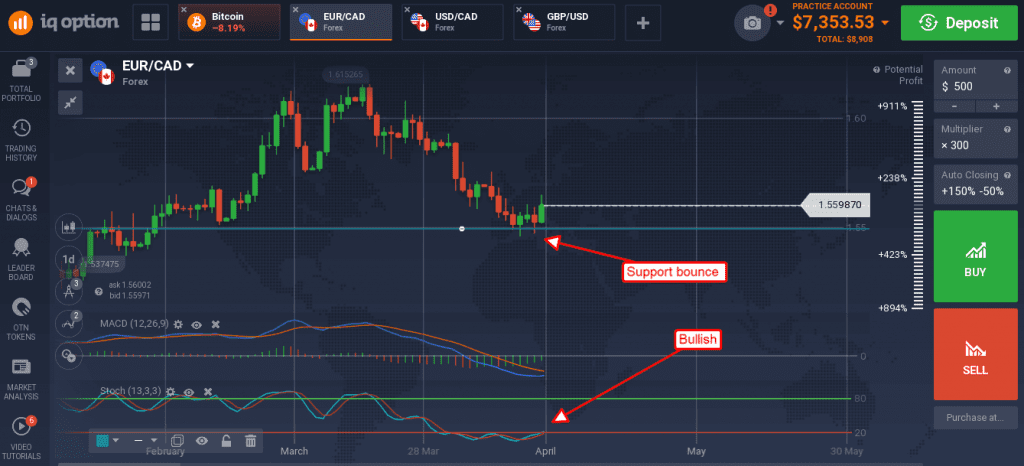Click the Purchase at... button

coord(976,417)
